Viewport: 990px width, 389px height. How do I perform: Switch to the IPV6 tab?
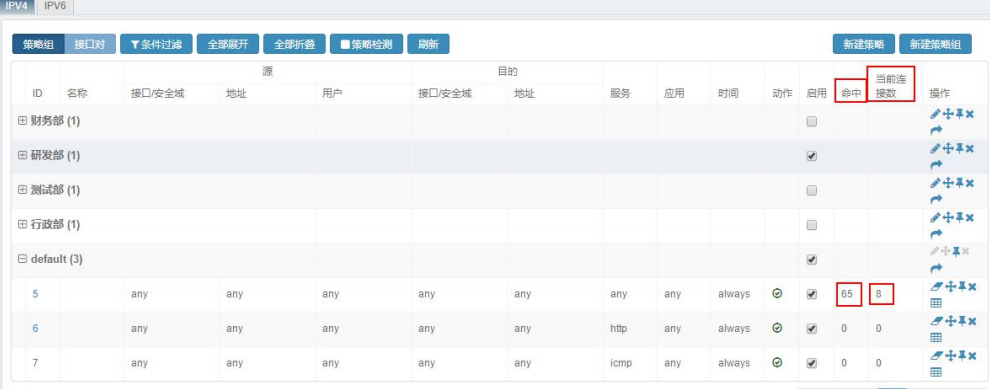click(56, 6)
